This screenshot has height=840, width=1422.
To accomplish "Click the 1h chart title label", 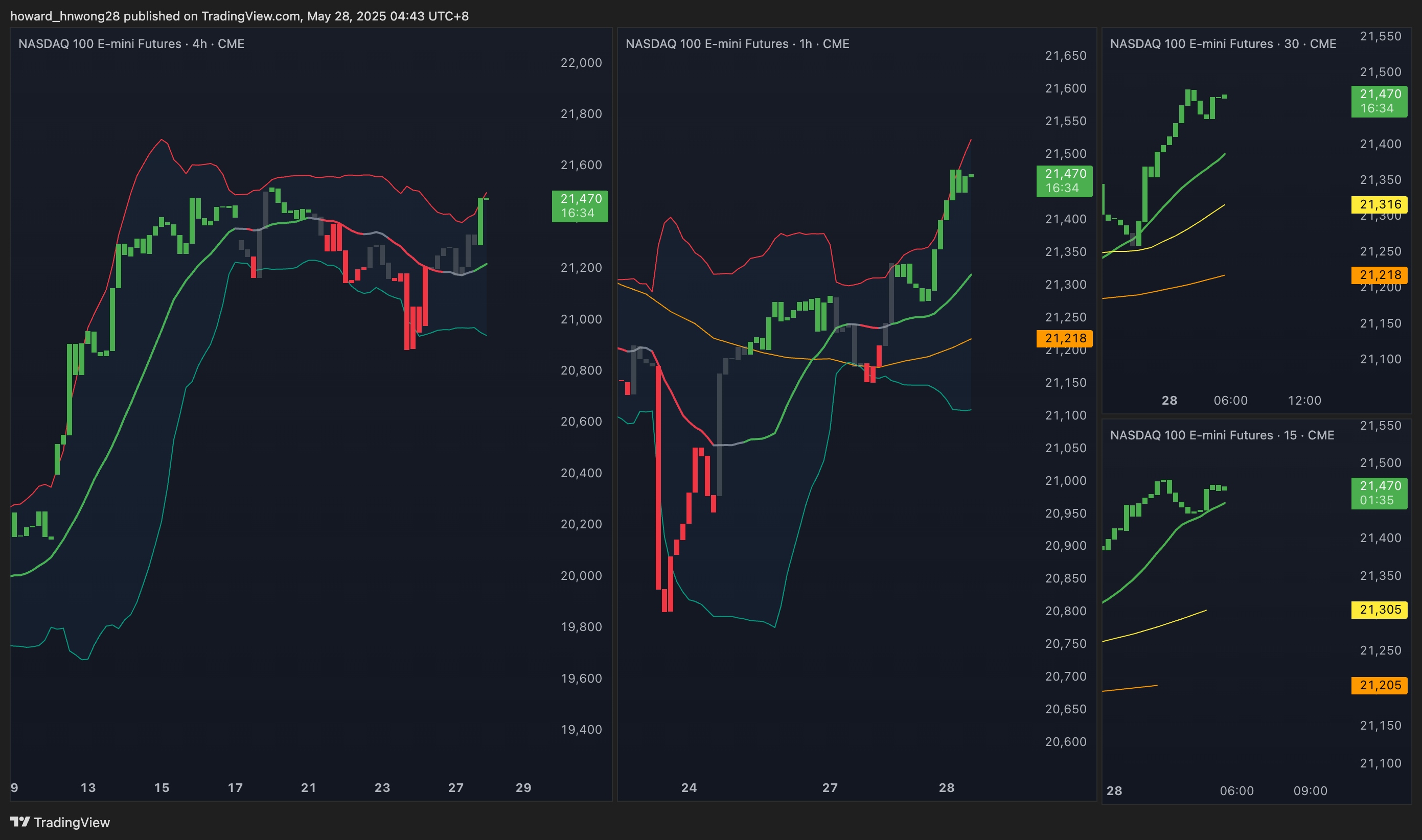I will [737, 43].
